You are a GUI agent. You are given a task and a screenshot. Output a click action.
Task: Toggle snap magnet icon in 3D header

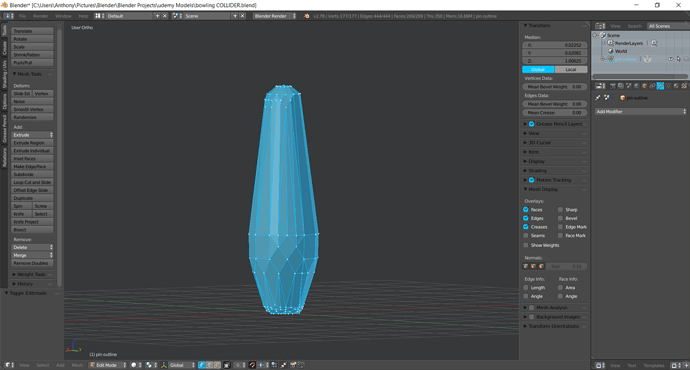click(252, 365)
